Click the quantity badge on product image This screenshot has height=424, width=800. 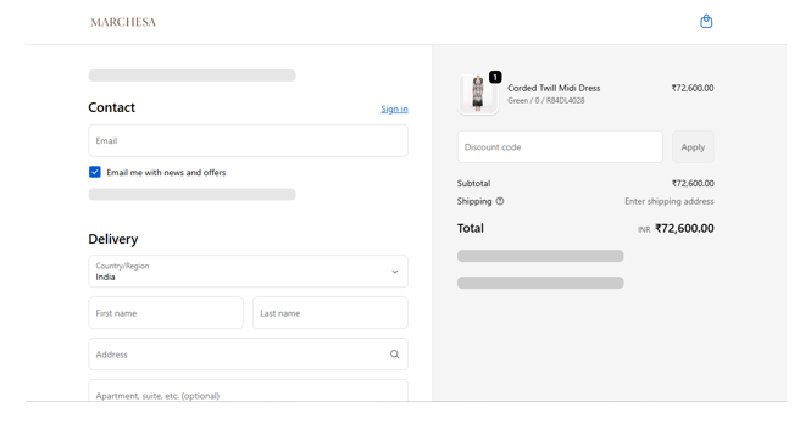pos(495,77)
